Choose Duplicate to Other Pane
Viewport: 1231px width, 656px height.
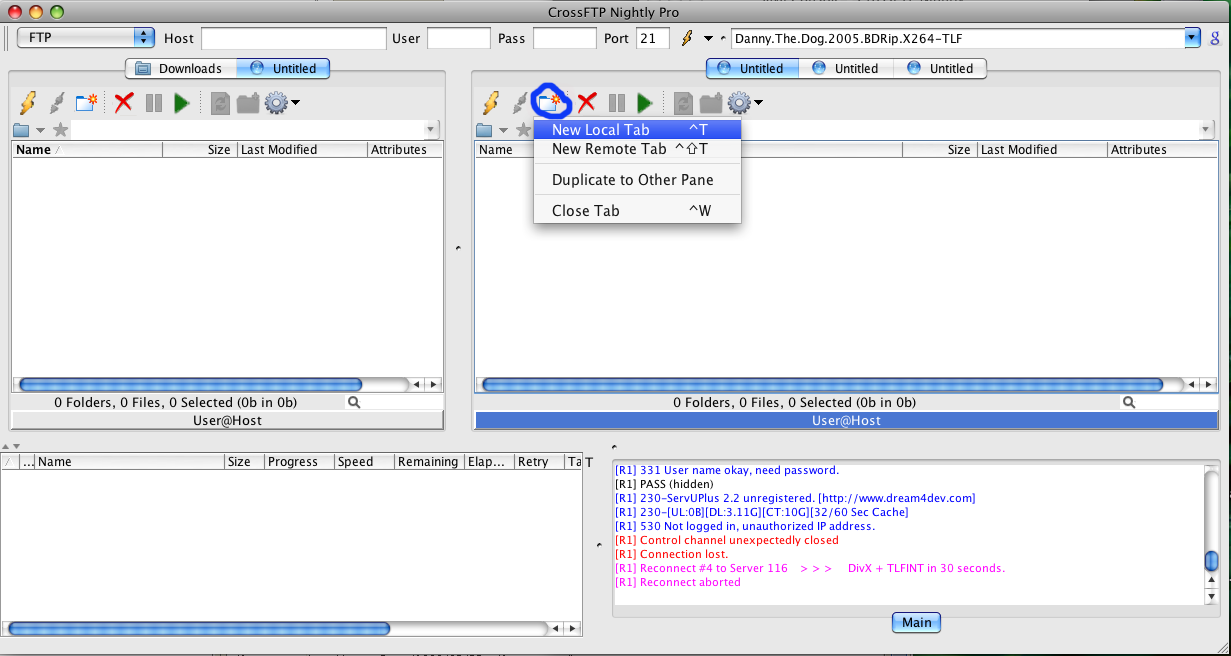tap(637, 180)
